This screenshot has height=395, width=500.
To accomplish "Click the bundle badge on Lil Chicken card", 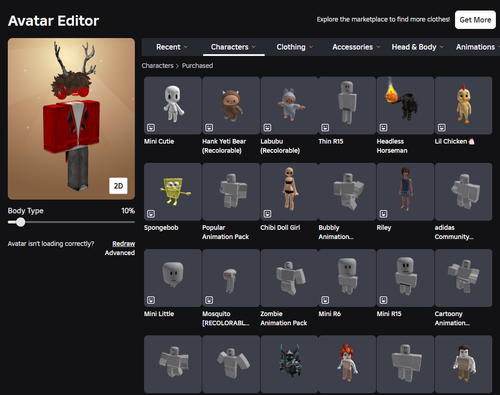I will click(442, 127).
